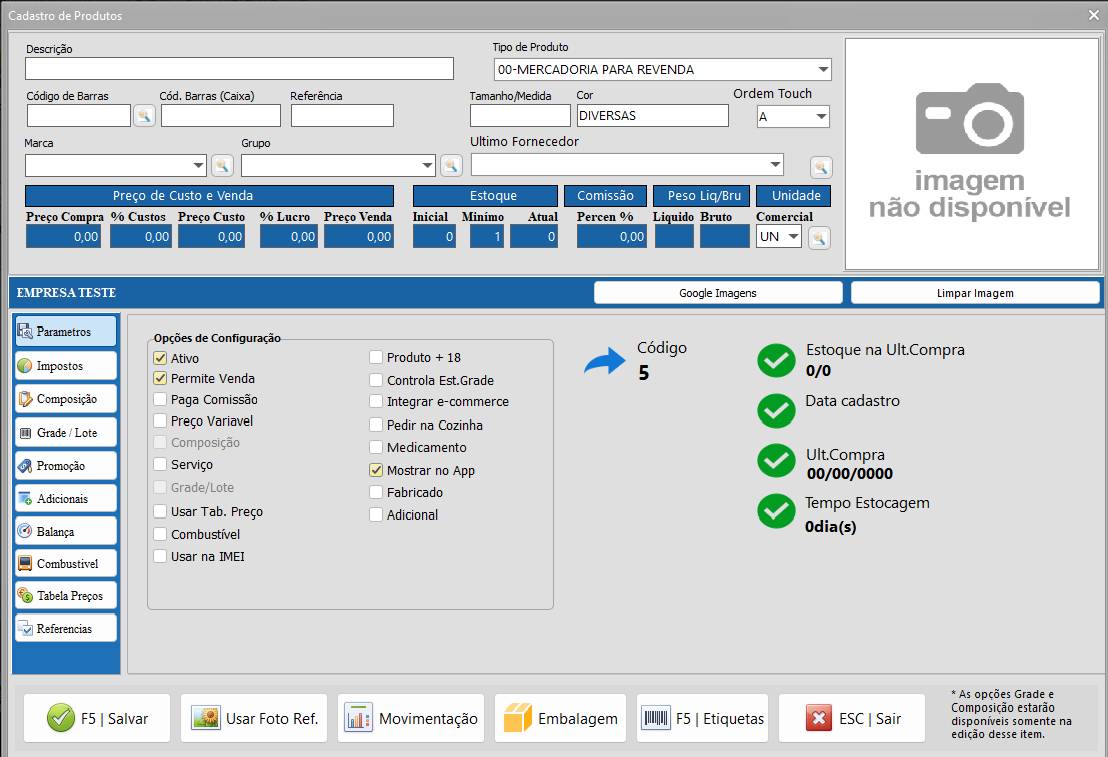Click the Descrição text field
The image size is (1108, 757).
(x=240, y=69)
